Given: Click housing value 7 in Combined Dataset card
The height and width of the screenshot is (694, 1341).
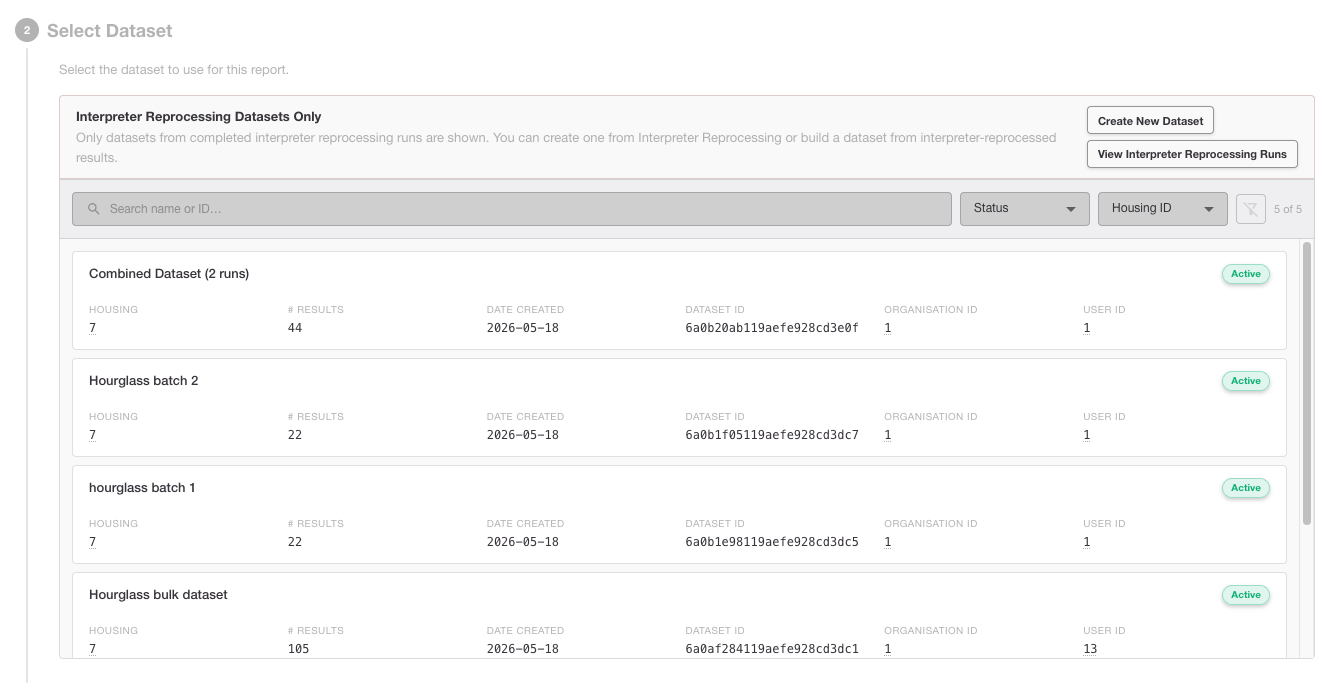Looking at the screenshot, I should 92,328.
